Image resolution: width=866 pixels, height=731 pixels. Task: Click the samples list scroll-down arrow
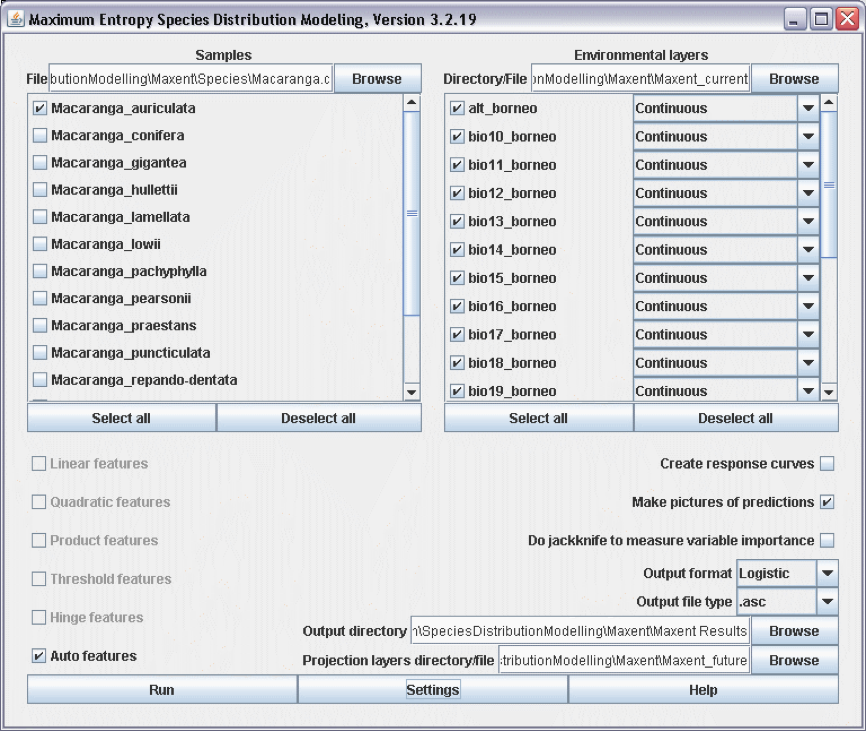(x=412, y=392)
